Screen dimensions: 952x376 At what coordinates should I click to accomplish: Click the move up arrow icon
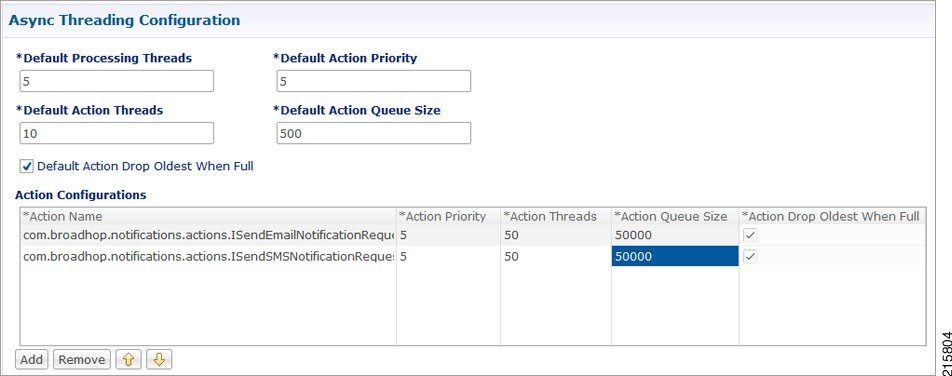point(128,360)
